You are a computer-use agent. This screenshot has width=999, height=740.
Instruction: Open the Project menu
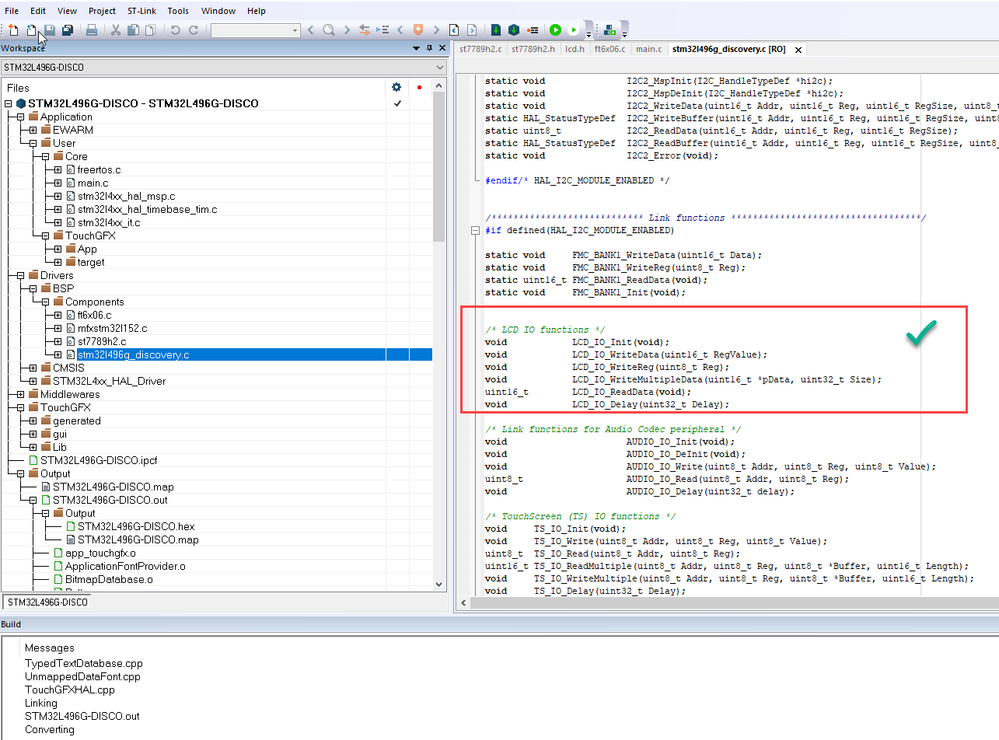point(102,11)
